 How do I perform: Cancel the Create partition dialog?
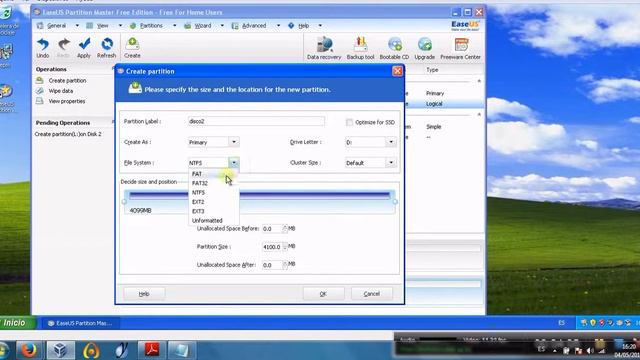pos(372,294)
